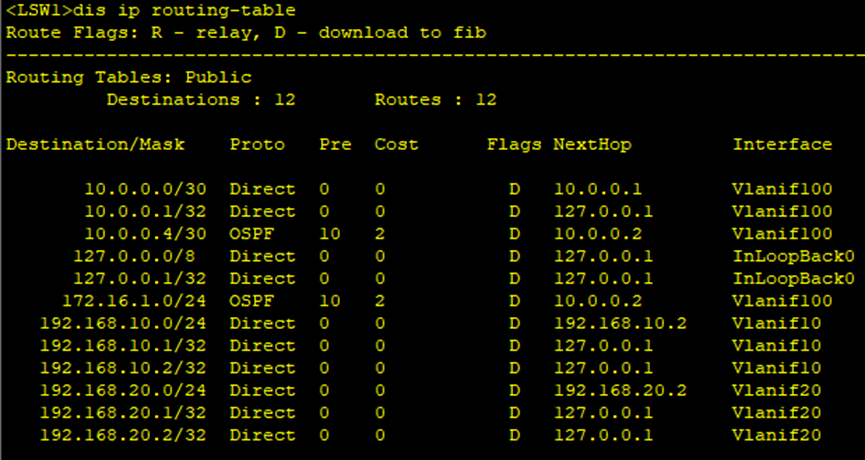
Task: Select destination "172.16.1.0/24"
Action: [134, 301]
